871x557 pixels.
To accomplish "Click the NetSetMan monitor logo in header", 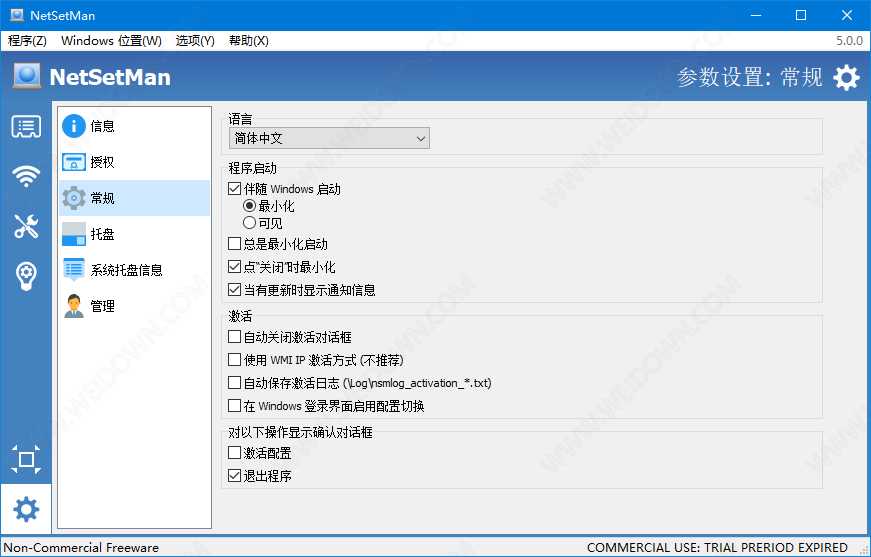I will pyautogui.click(x=26, y=76).
